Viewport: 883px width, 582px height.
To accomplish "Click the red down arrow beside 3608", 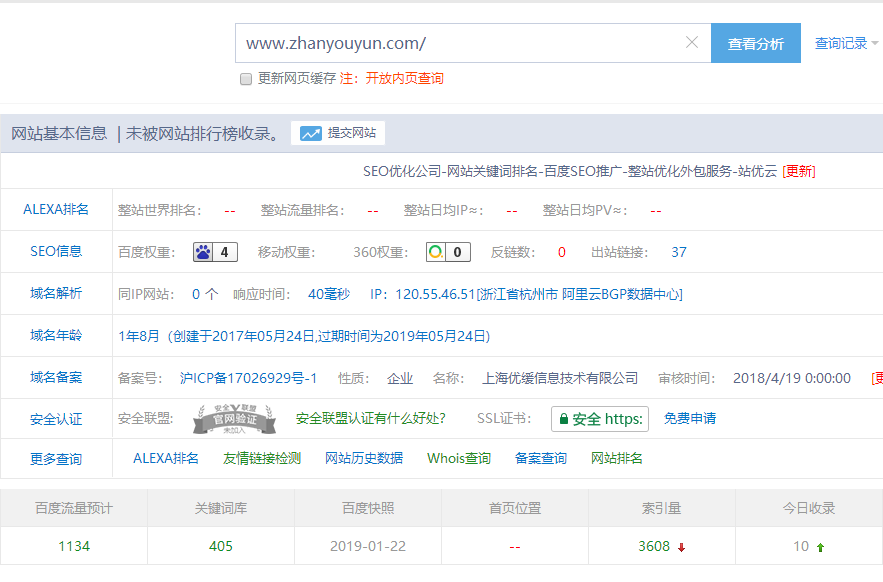I will (x=681, y=547).
